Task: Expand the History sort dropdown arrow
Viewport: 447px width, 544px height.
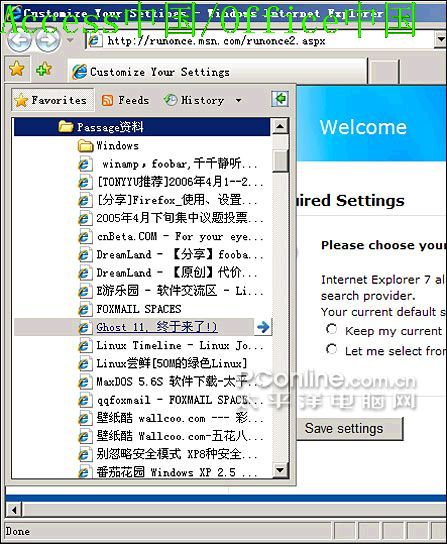Action: 238,101
